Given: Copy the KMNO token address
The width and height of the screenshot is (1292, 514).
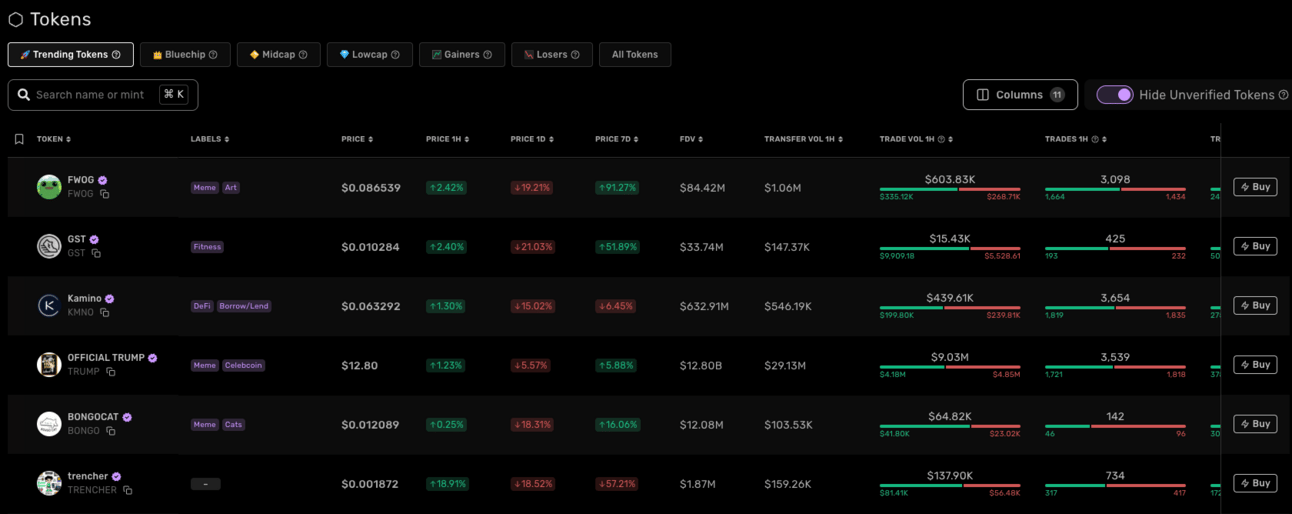Looking at the screenshot, I should pyautogui.click(x=104, y=312).
